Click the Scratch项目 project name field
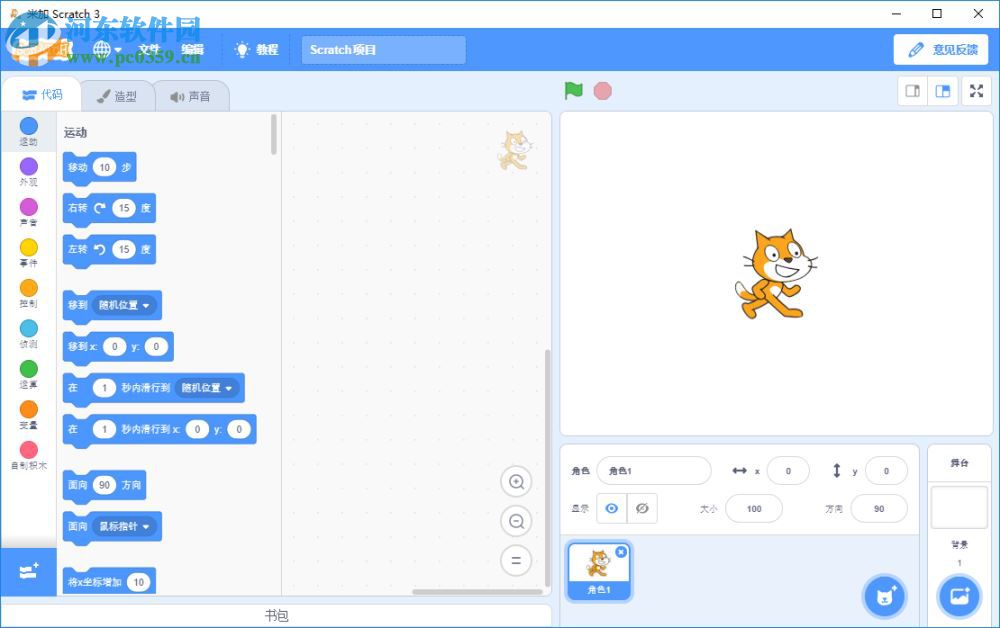 [x=383, y=49]
